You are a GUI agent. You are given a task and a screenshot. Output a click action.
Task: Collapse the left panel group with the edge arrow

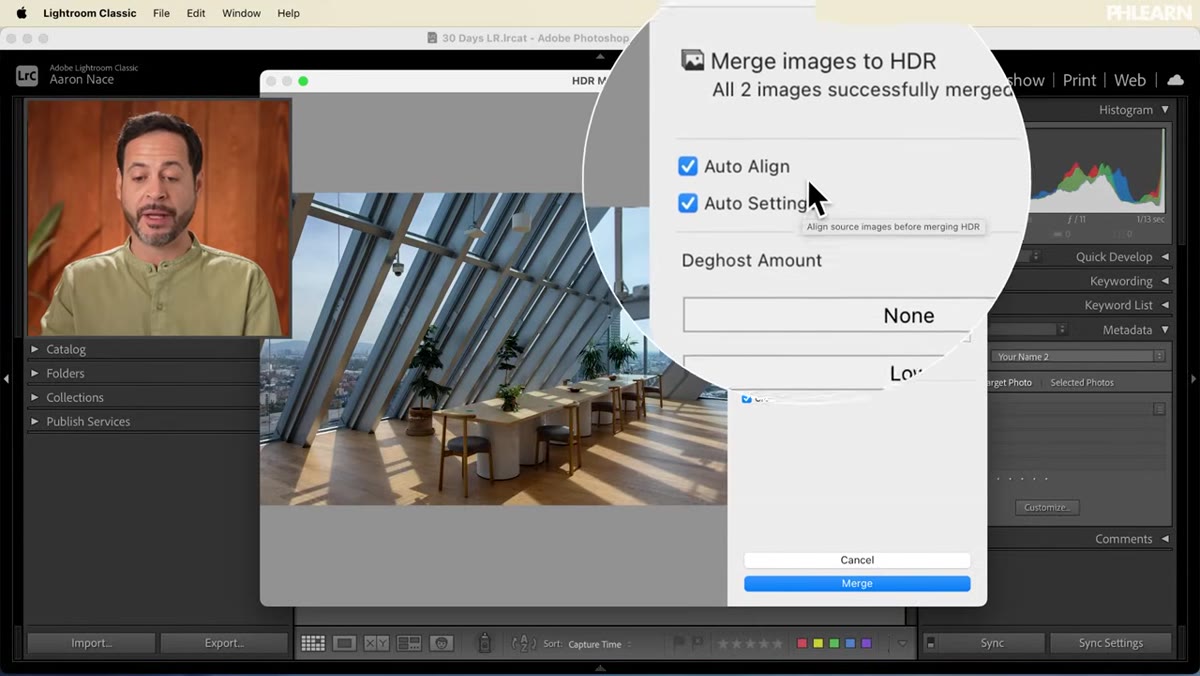point(6,379)
